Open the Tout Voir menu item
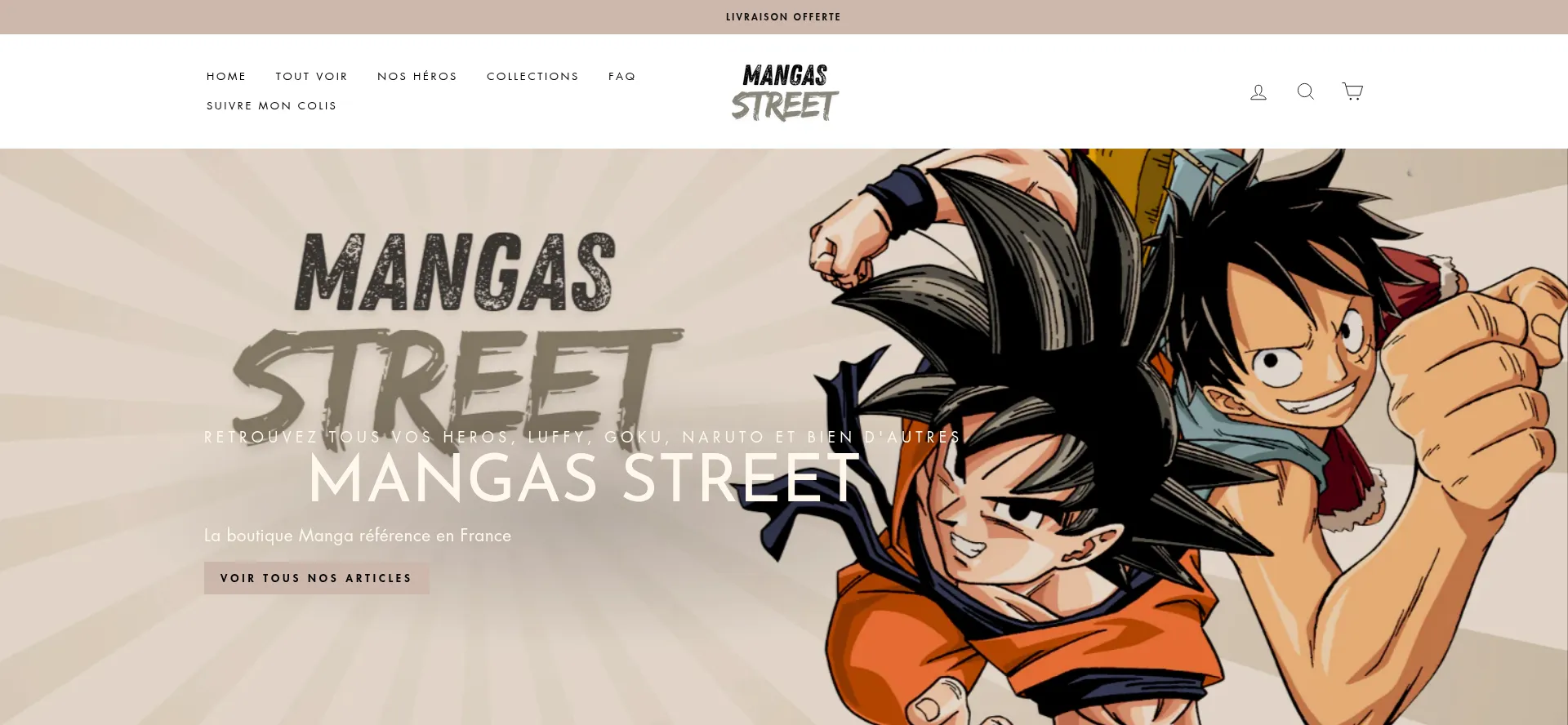This screenshot has width=1568, height=725. [x=312, y=76]
